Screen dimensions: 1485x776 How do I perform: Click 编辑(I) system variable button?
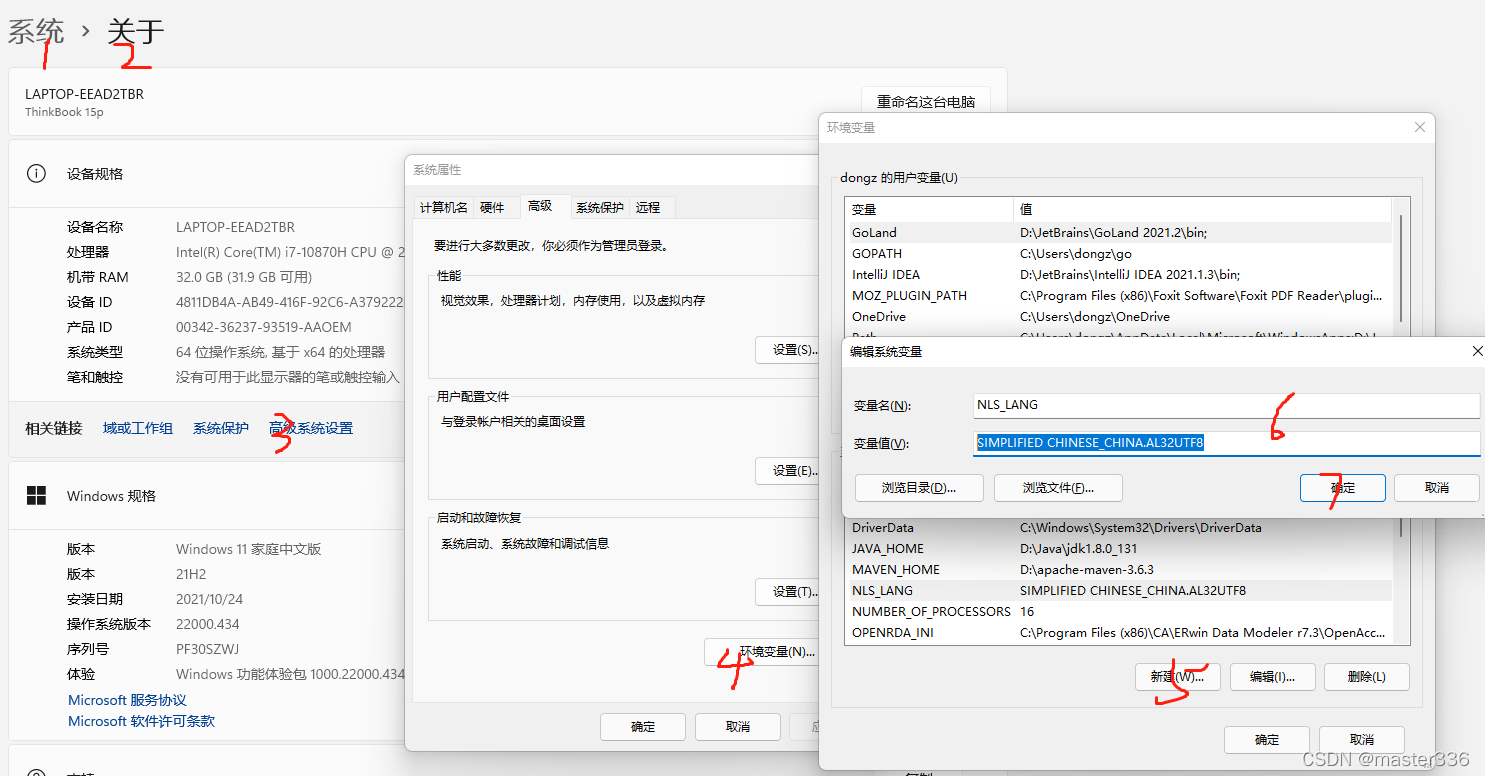pyautogui.click(x=1272, y=677)
